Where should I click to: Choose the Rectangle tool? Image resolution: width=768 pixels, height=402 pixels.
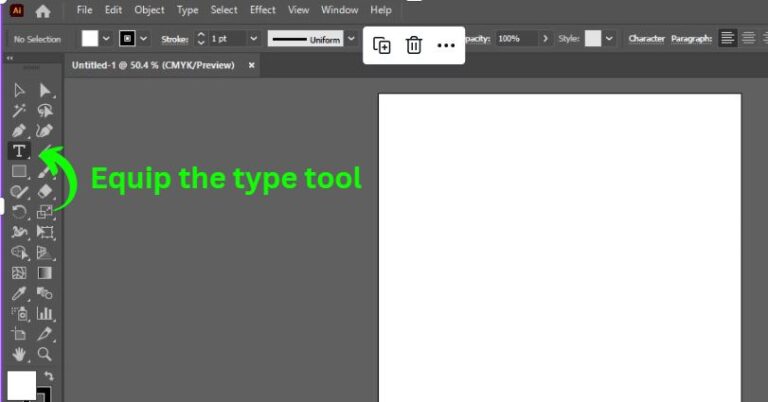19,172
